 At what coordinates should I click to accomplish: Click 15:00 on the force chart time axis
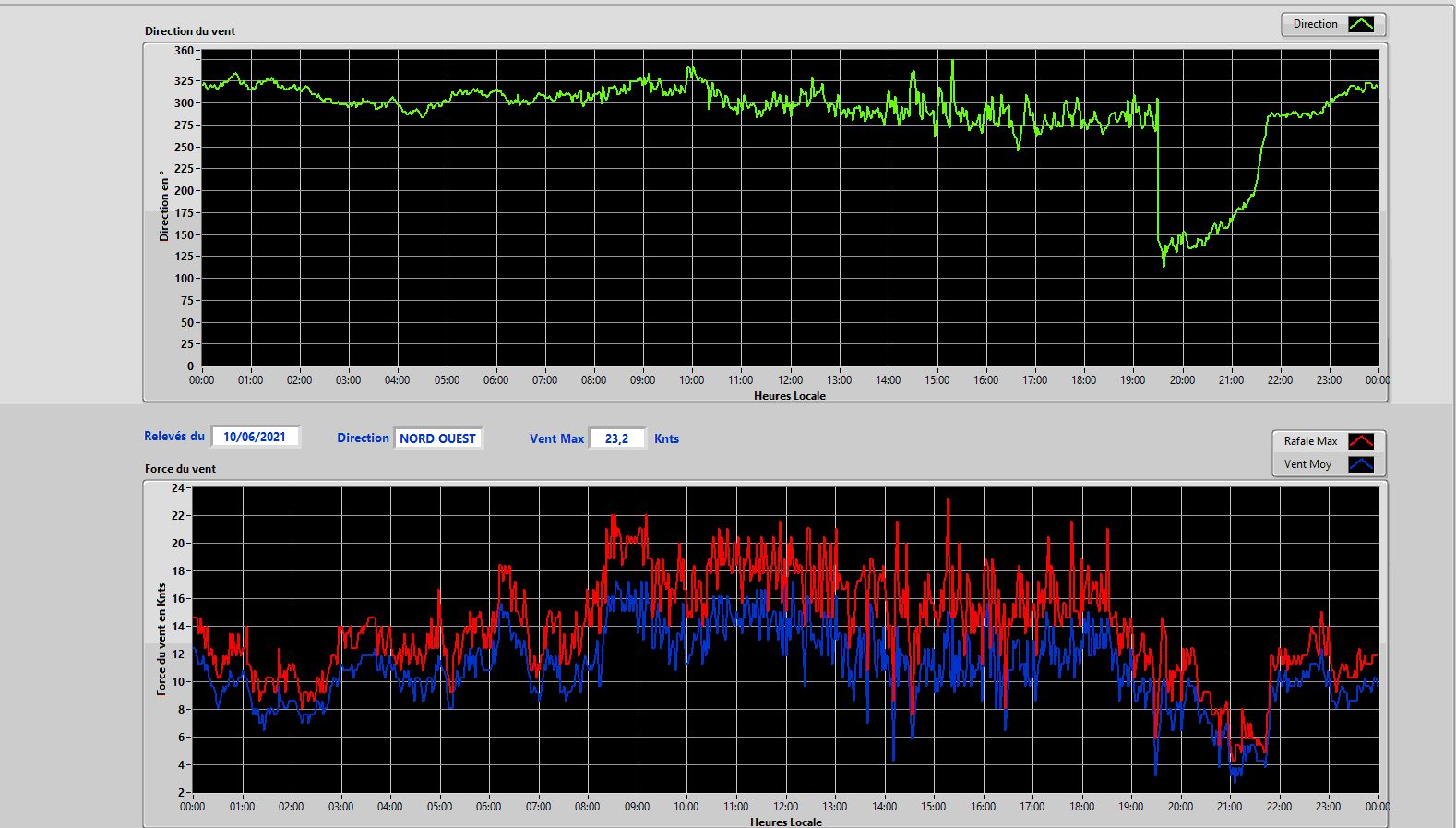[x=933, y=807]
